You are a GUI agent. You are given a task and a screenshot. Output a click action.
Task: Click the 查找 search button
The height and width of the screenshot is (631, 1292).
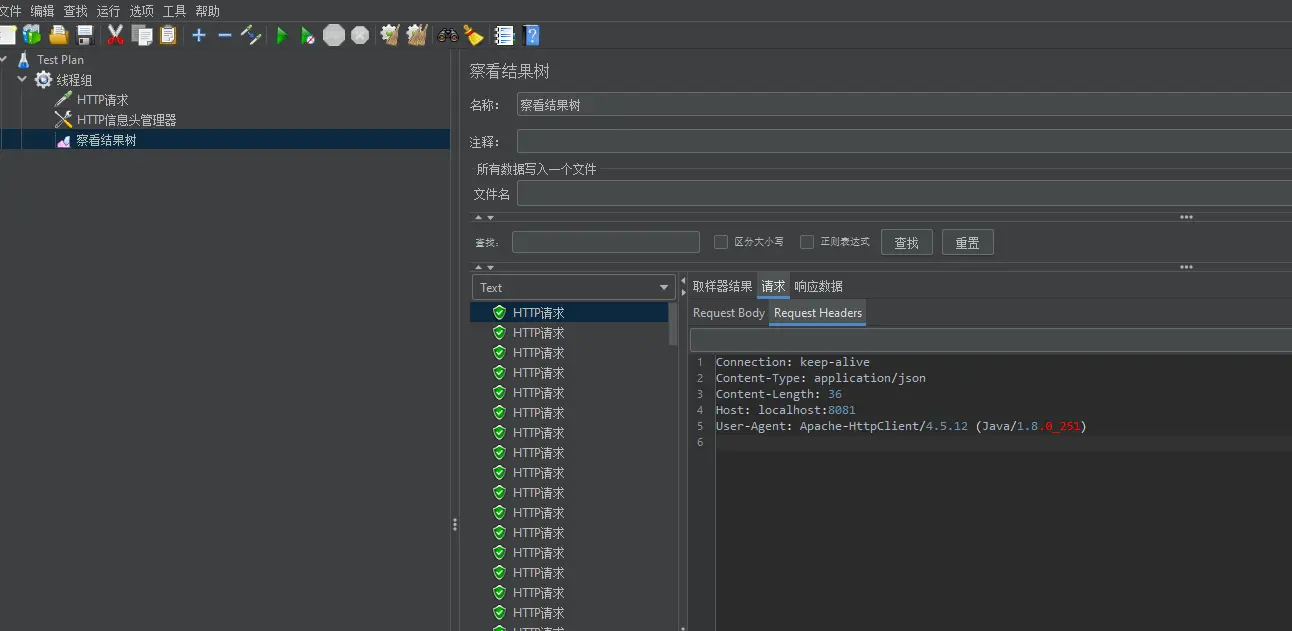point(906,243)
